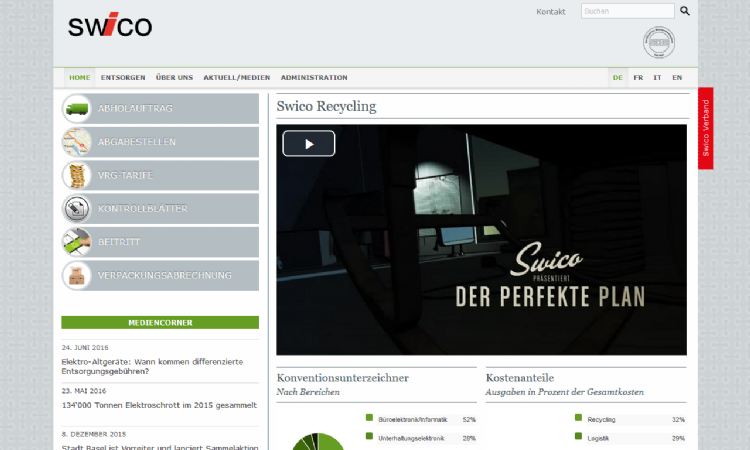This screenshot has height=450, width=750.
Task: Click the Swico logo
Action: click(110, 26)
